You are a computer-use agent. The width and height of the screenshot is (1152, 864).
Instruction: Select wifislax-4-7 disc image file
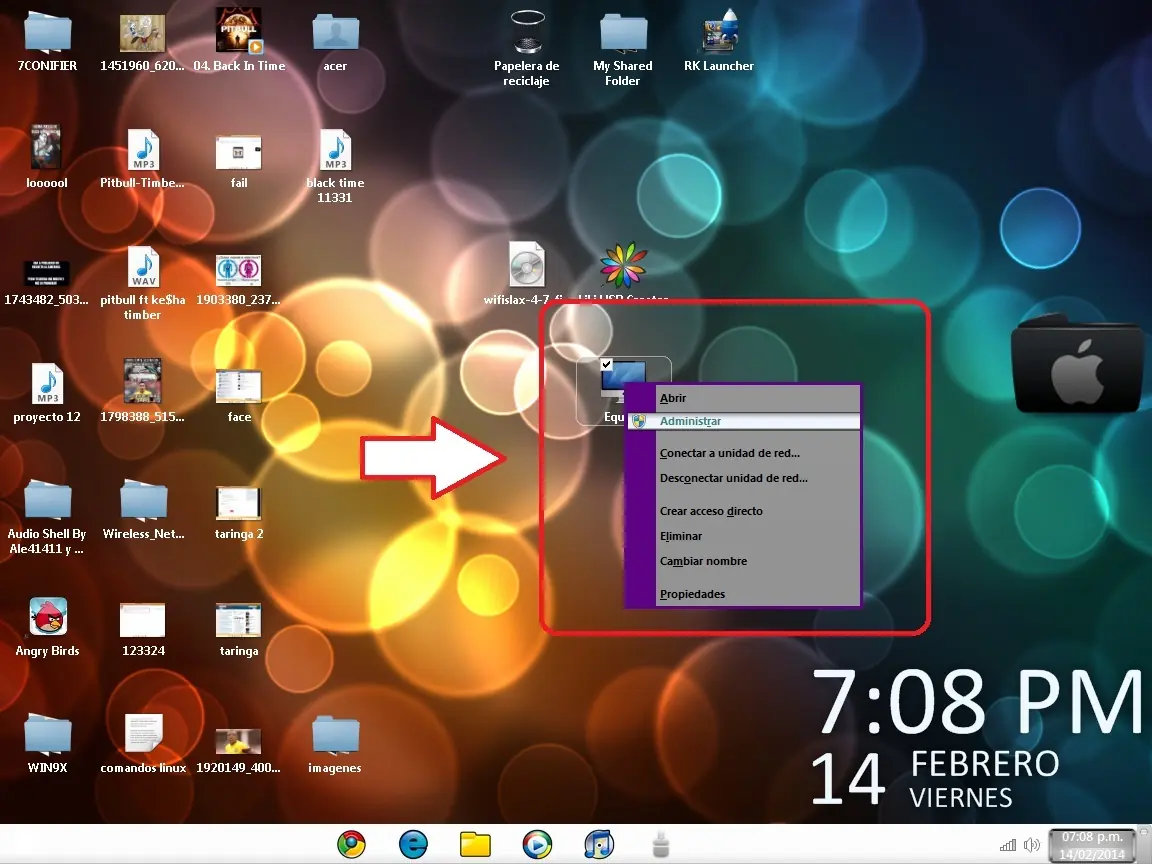tap(527, 264)
